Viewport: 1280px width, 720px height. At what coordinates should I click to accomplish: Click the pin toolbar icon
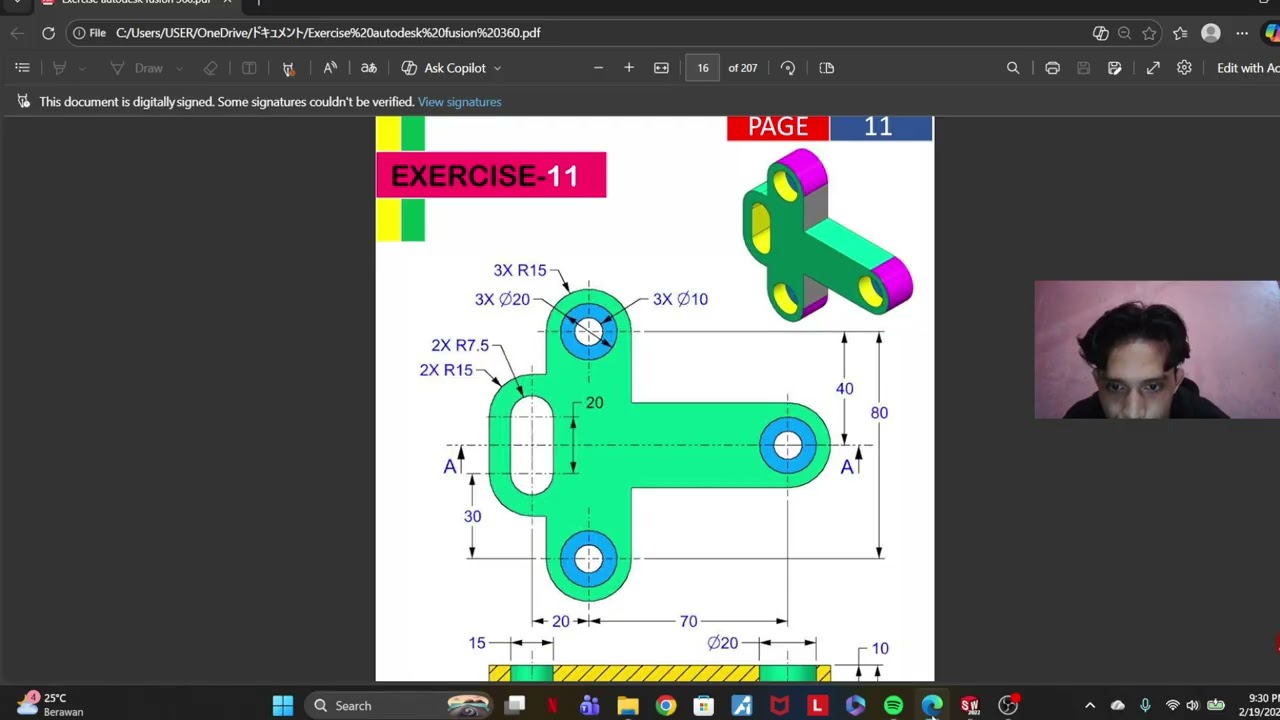[288, 68]
